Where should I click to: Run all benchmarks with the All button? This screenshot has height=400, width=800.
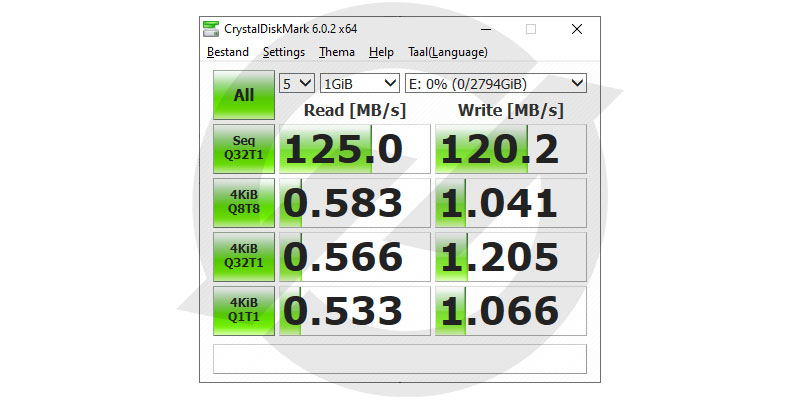pos(244,95)
